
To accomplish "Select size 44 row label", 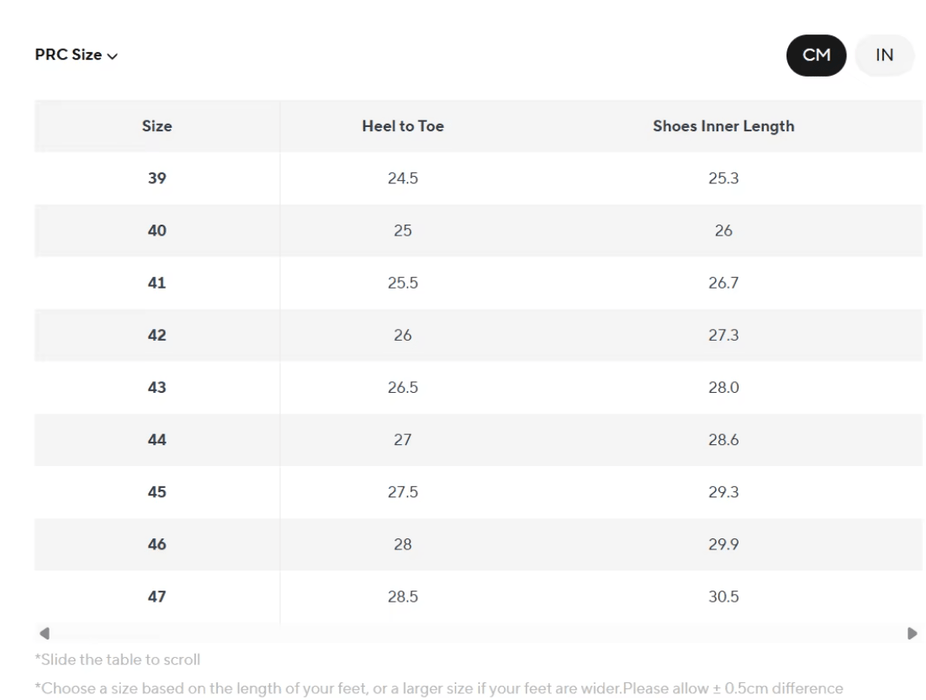I will (157, 439).
